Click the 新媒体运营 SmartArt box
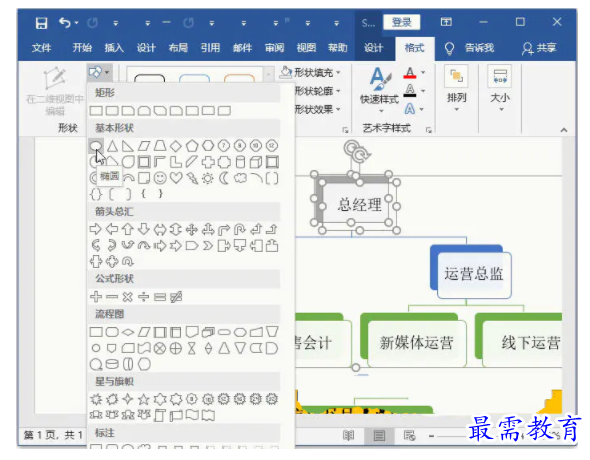The width and height of the screenshot is (590, 460). click(416, 343)
